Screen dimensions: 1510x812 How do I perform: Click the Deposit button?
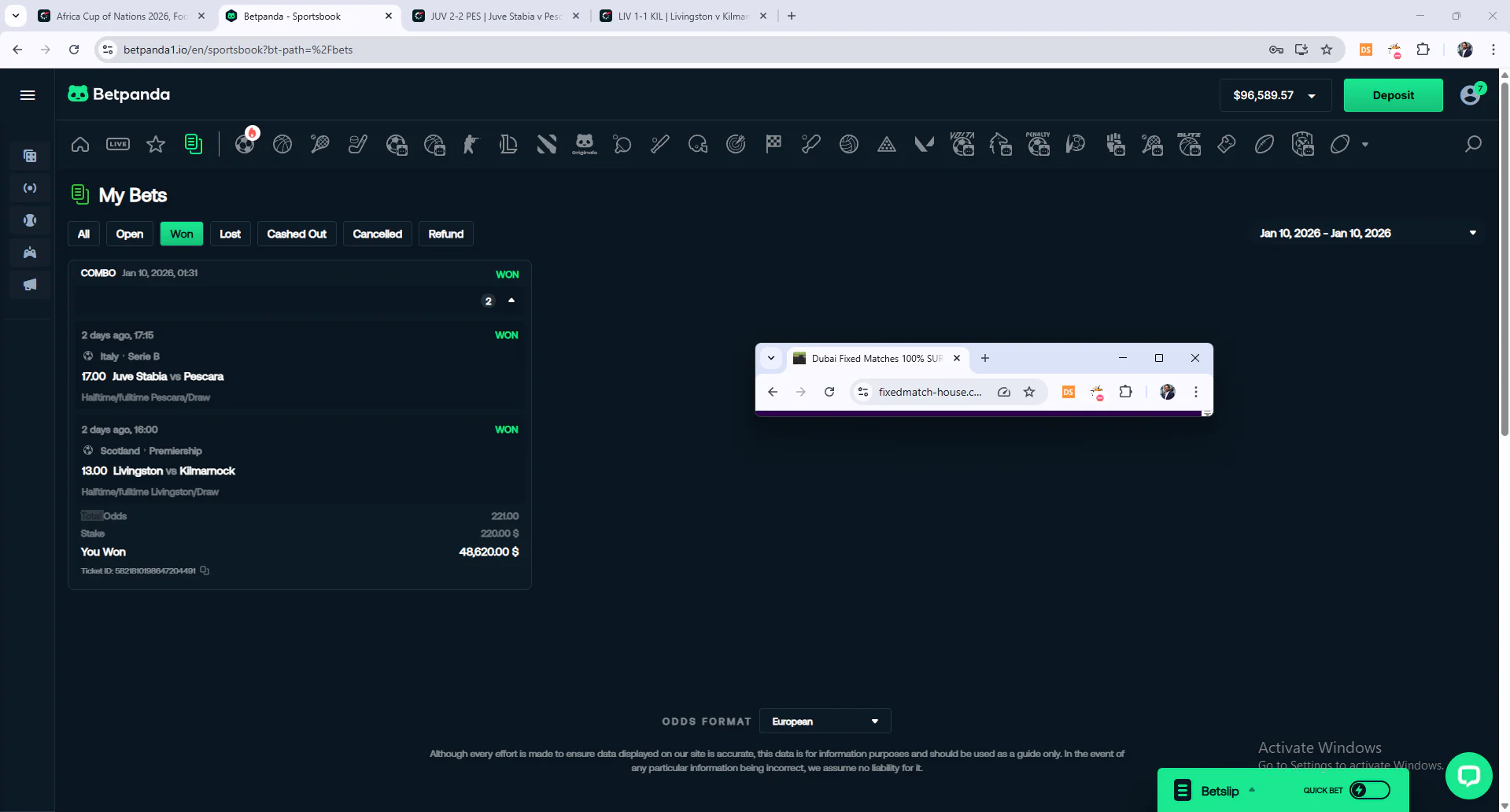pos(1393,94)
